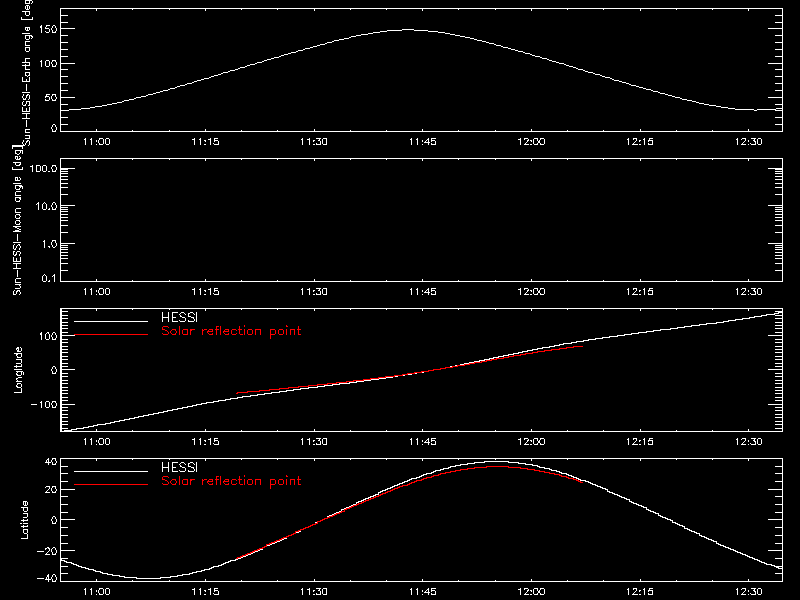Click the Sun-HESSI-Earth angle axis title

click(27, 71)
